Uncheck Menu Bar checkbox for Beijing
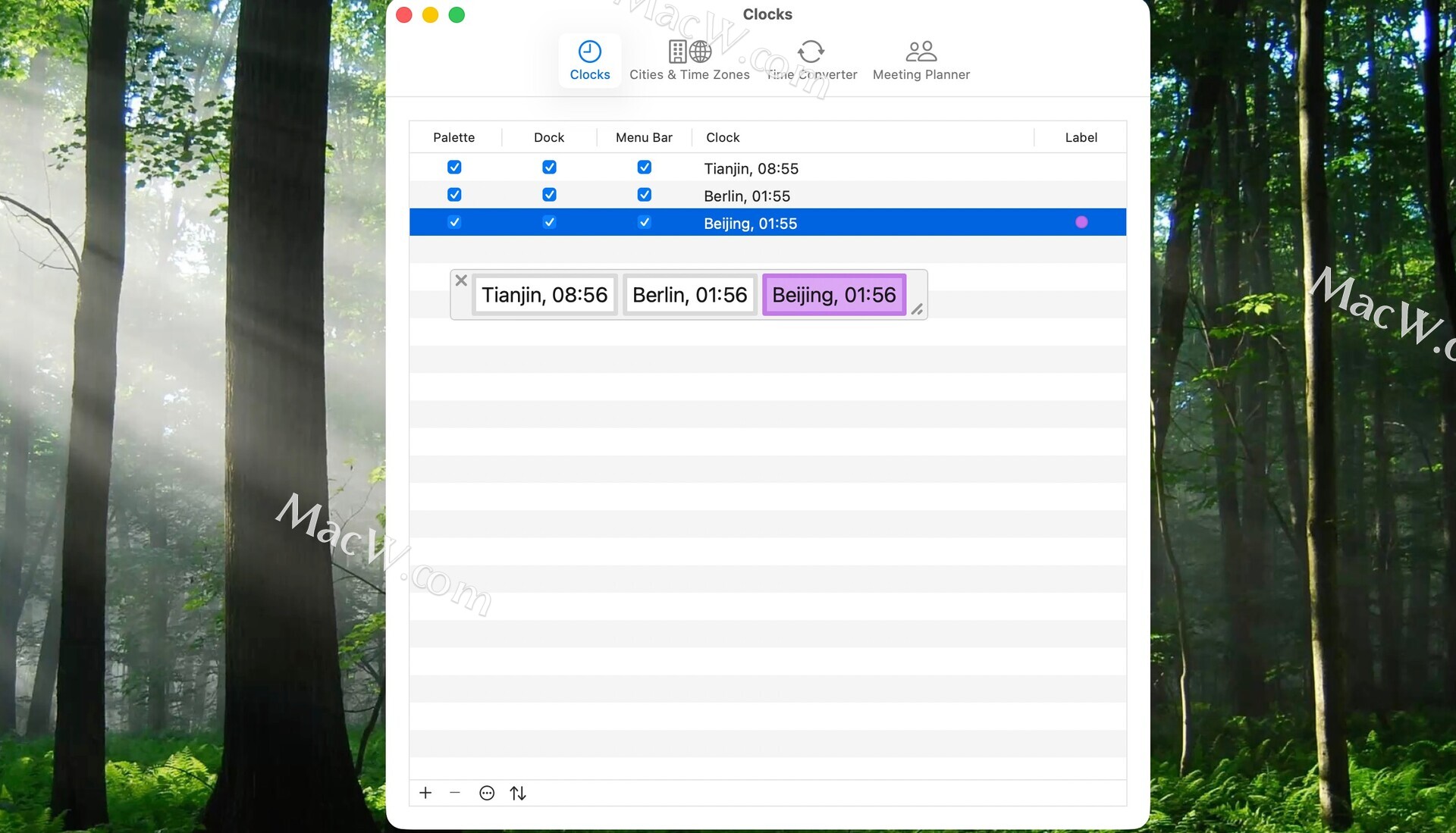This screenshot has width=1456, height=833. pyautogui.click(x=644, y=222)
